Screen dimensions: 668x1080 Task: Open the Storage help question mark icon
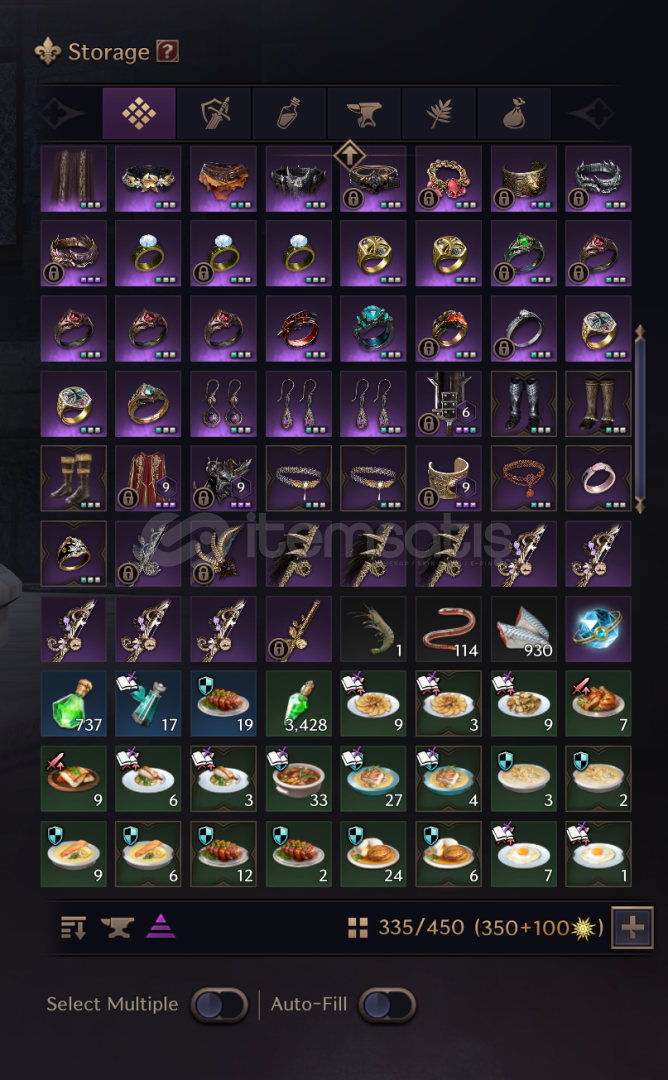click(x=168, y=52)
